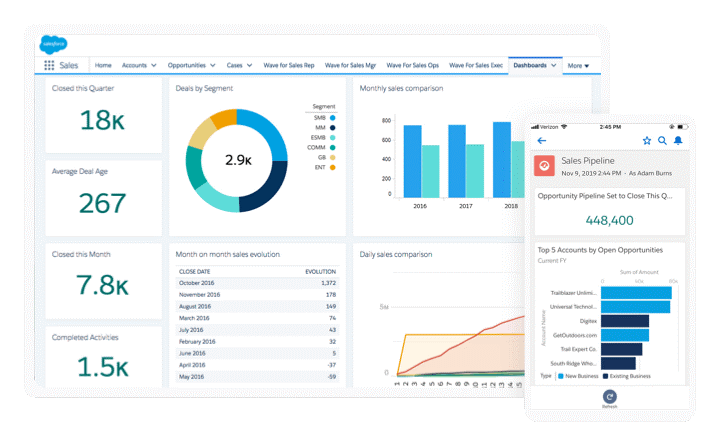Expand the Accounts tab dropdown arrow

tap(154, 65)
